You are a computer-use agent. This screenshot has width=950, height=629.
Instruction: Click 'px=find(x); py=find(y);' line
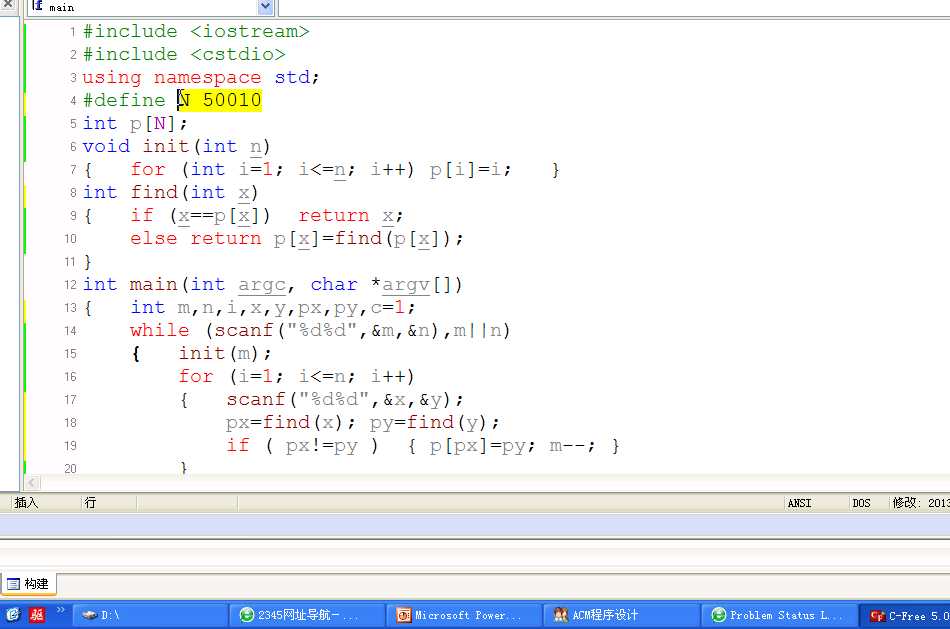click(x=363, y=422)
